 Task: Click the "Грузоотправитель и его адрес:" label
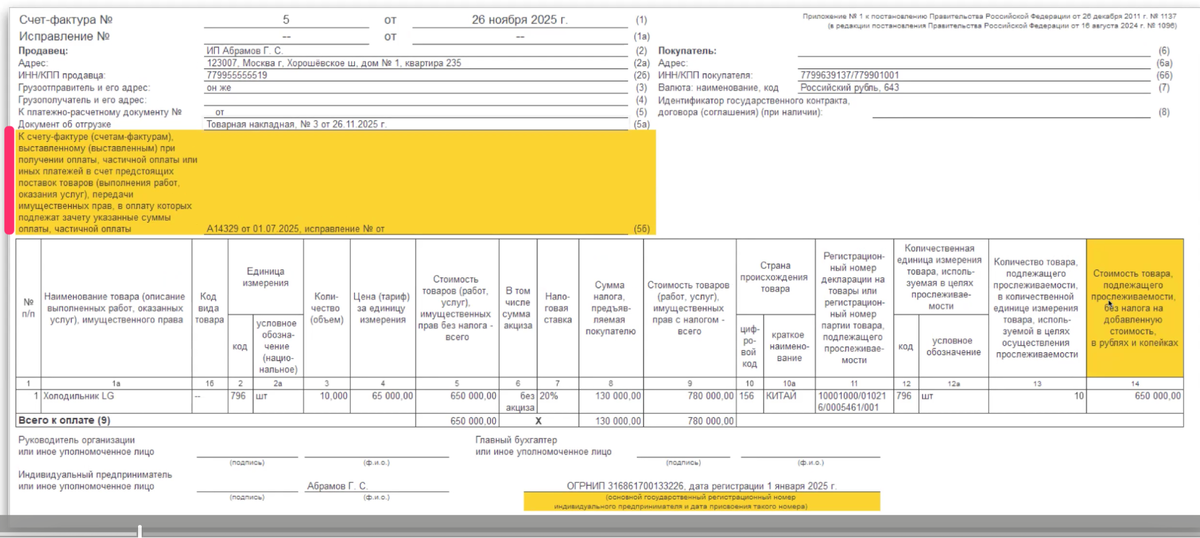[81, 87]
